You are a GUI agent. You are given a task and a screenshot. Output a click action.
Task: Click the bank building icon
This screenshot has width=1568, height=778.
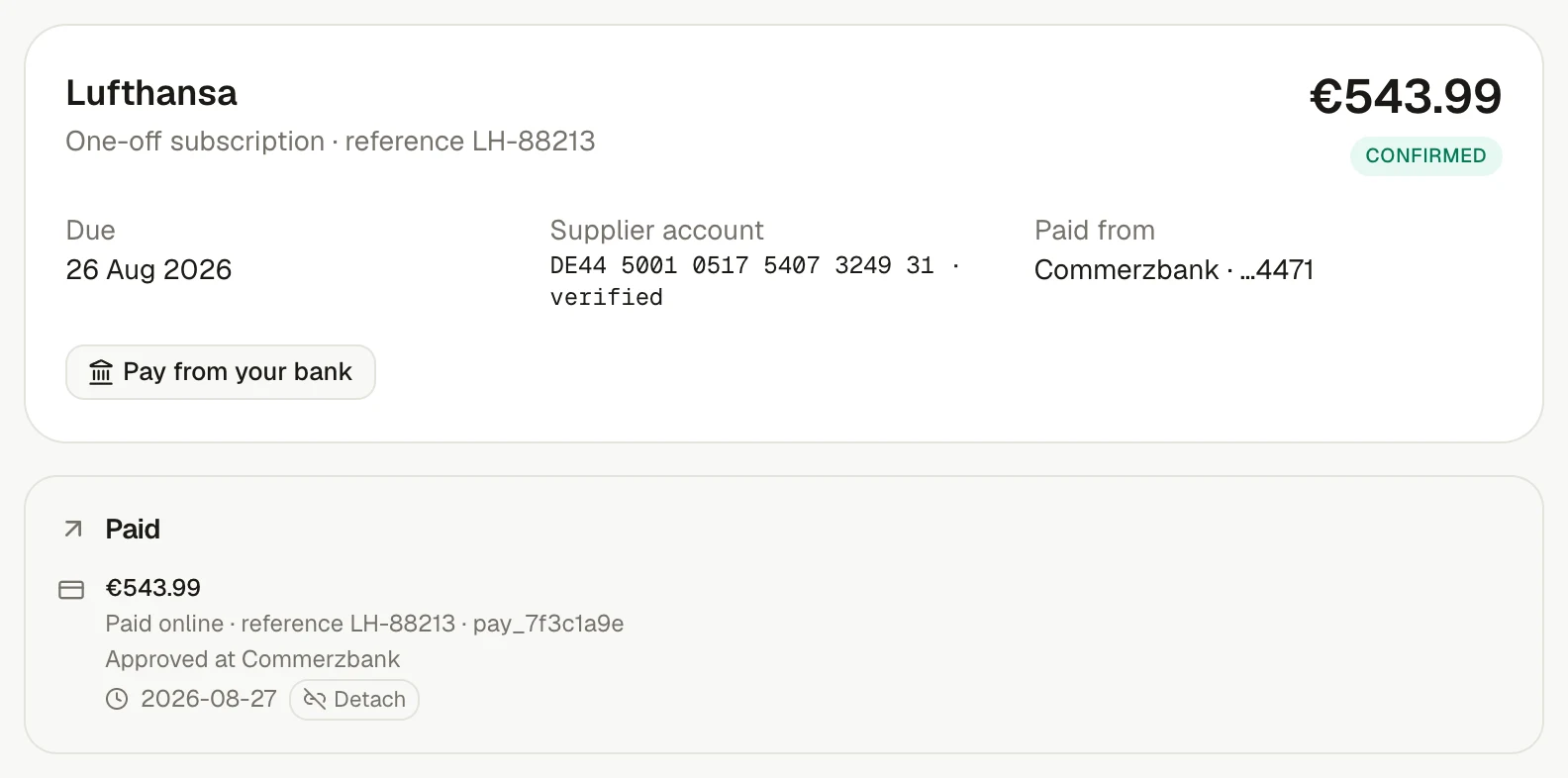101,372
